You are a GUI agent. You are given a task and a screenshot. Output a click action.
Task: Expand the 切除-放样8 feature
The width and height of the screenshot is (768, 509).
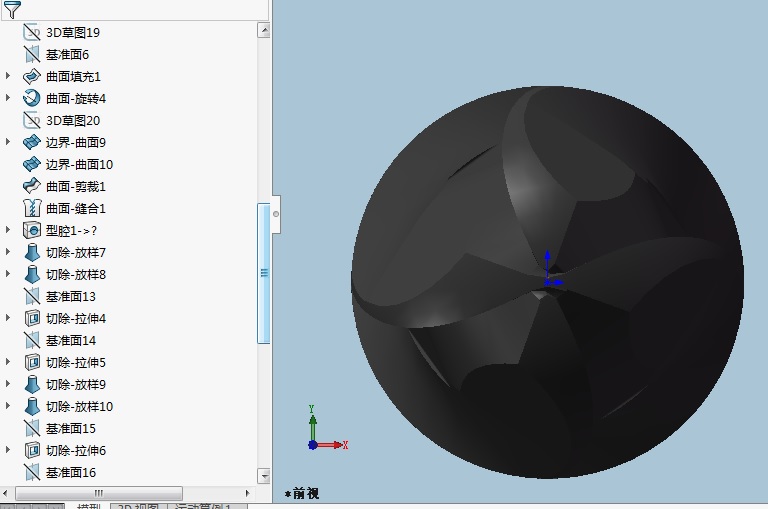pyautogui.click(x=8, y=274)
